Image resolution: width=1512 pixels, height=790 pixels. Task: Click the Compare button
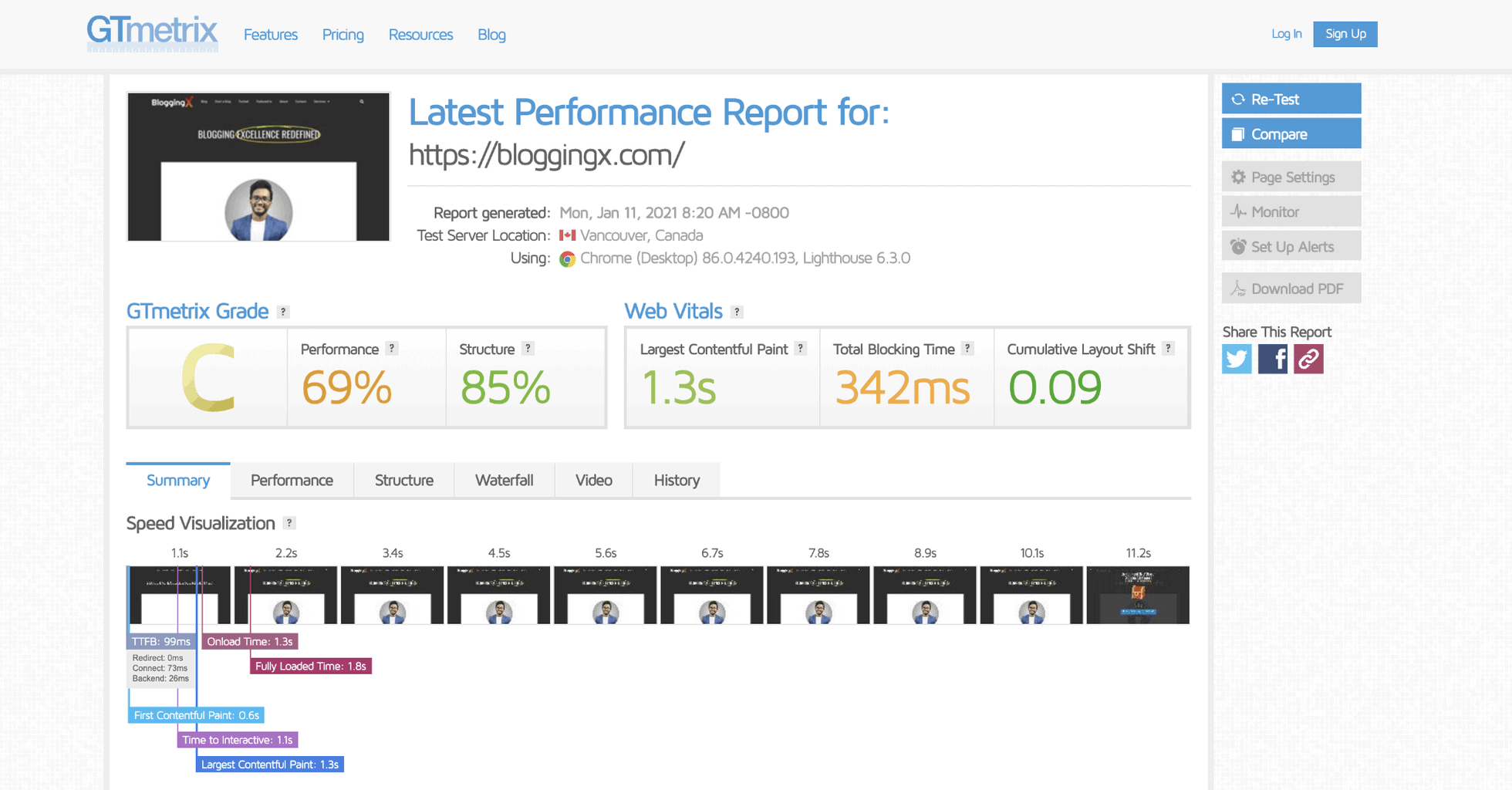pyautogui.click(x=1291, y=134)
